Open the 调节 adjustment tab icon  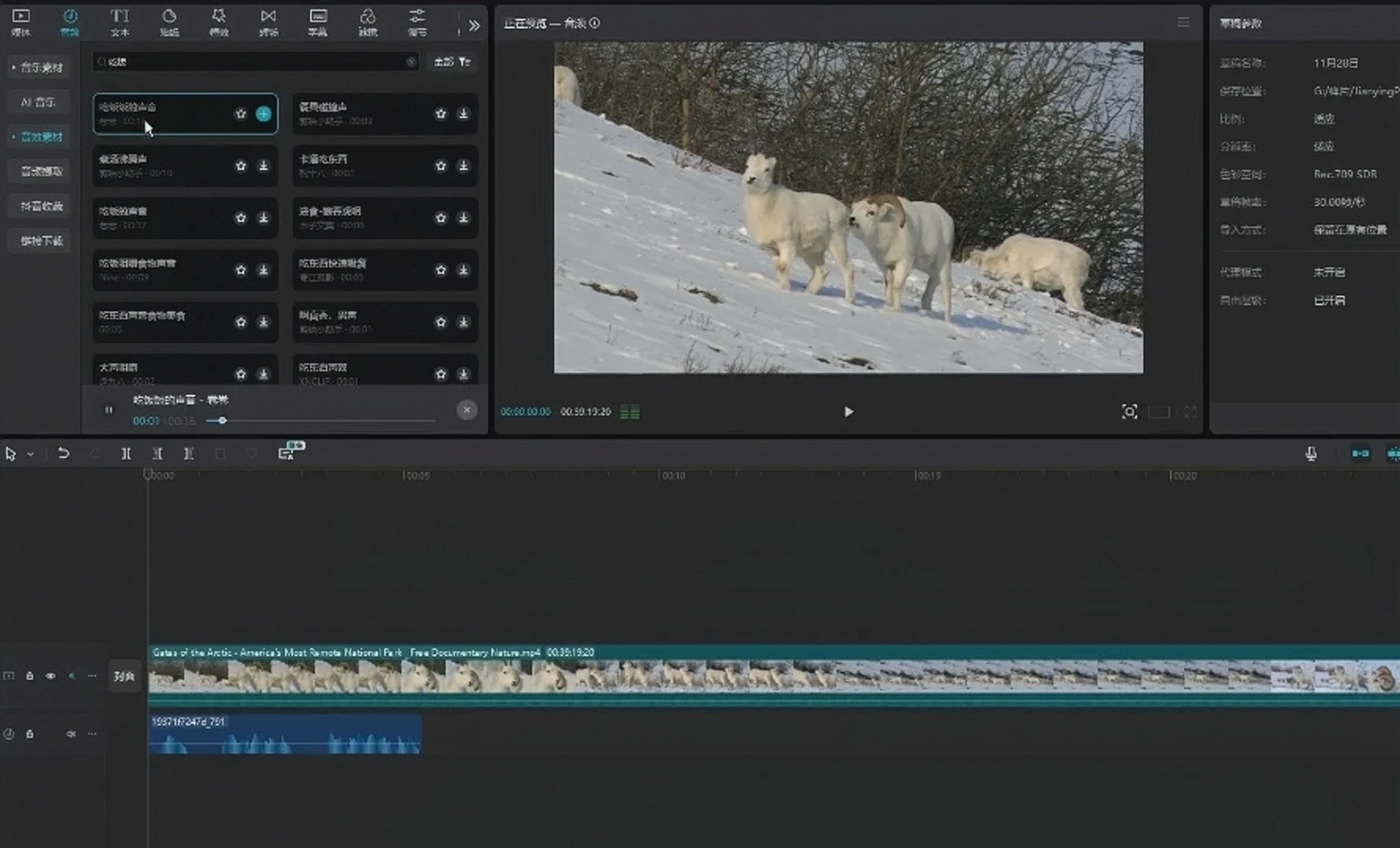(x=417, y=17)
